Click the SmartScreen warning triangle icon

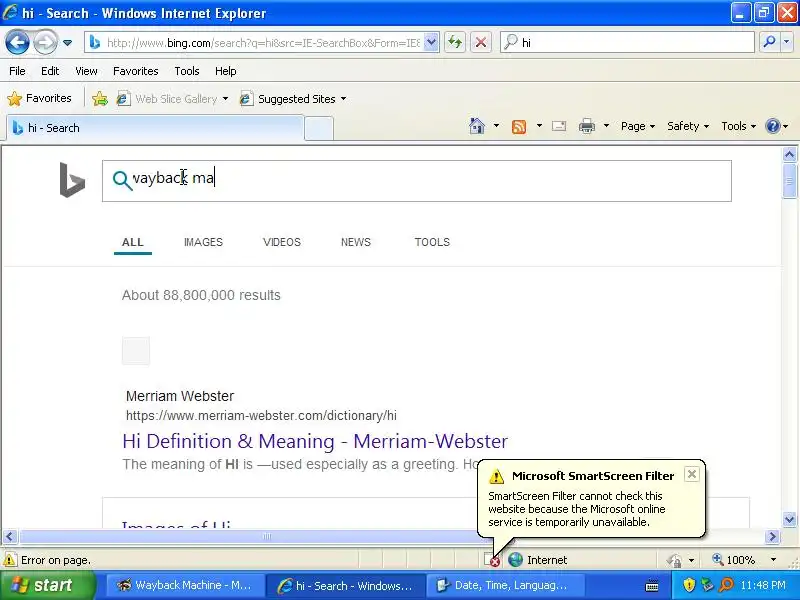click(x=496, y=477)
